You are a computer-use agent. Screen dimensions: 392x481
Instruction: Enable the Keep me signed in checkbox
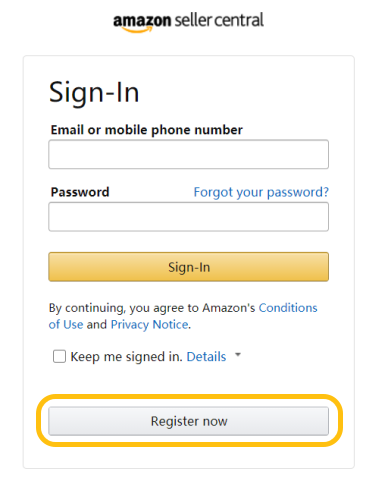point(59,356)
